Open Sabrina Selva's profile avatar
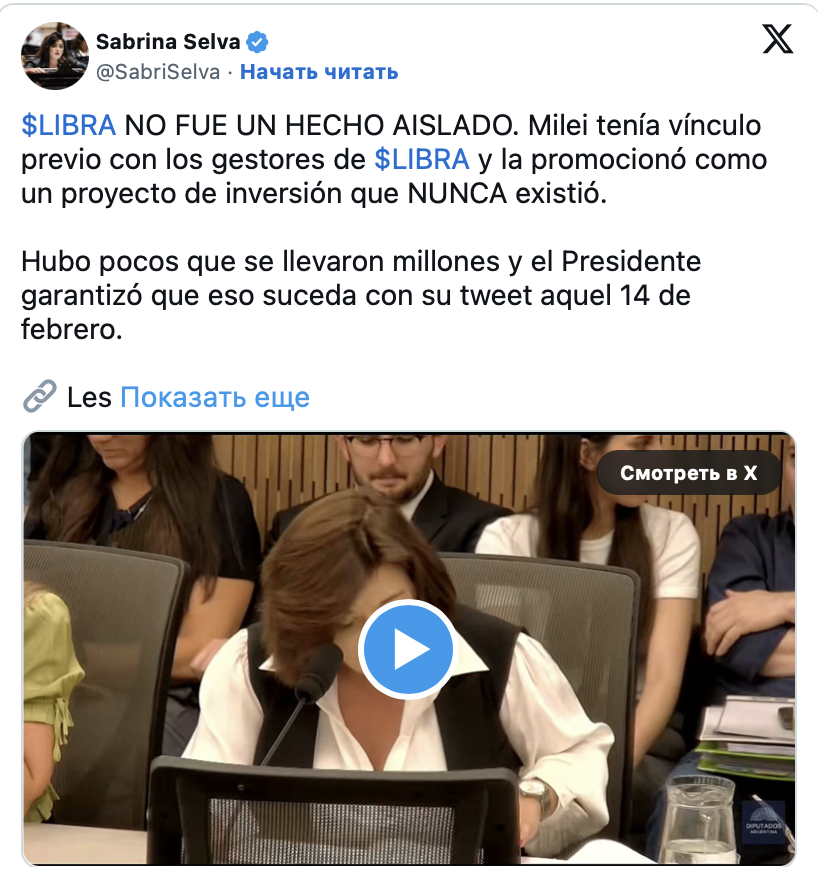Viewport: 818px width, 870px height. [x=54, y=55]
